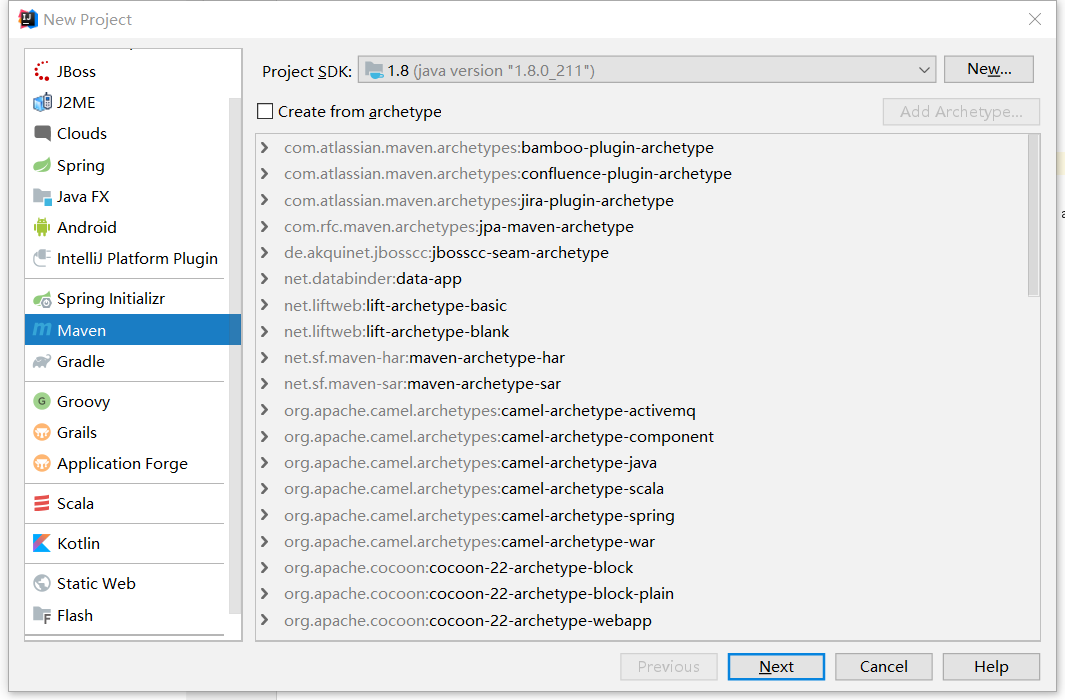Click the J2ME project type icon
The height and width of the screenshot is (700, 1065).
[42, 103]
